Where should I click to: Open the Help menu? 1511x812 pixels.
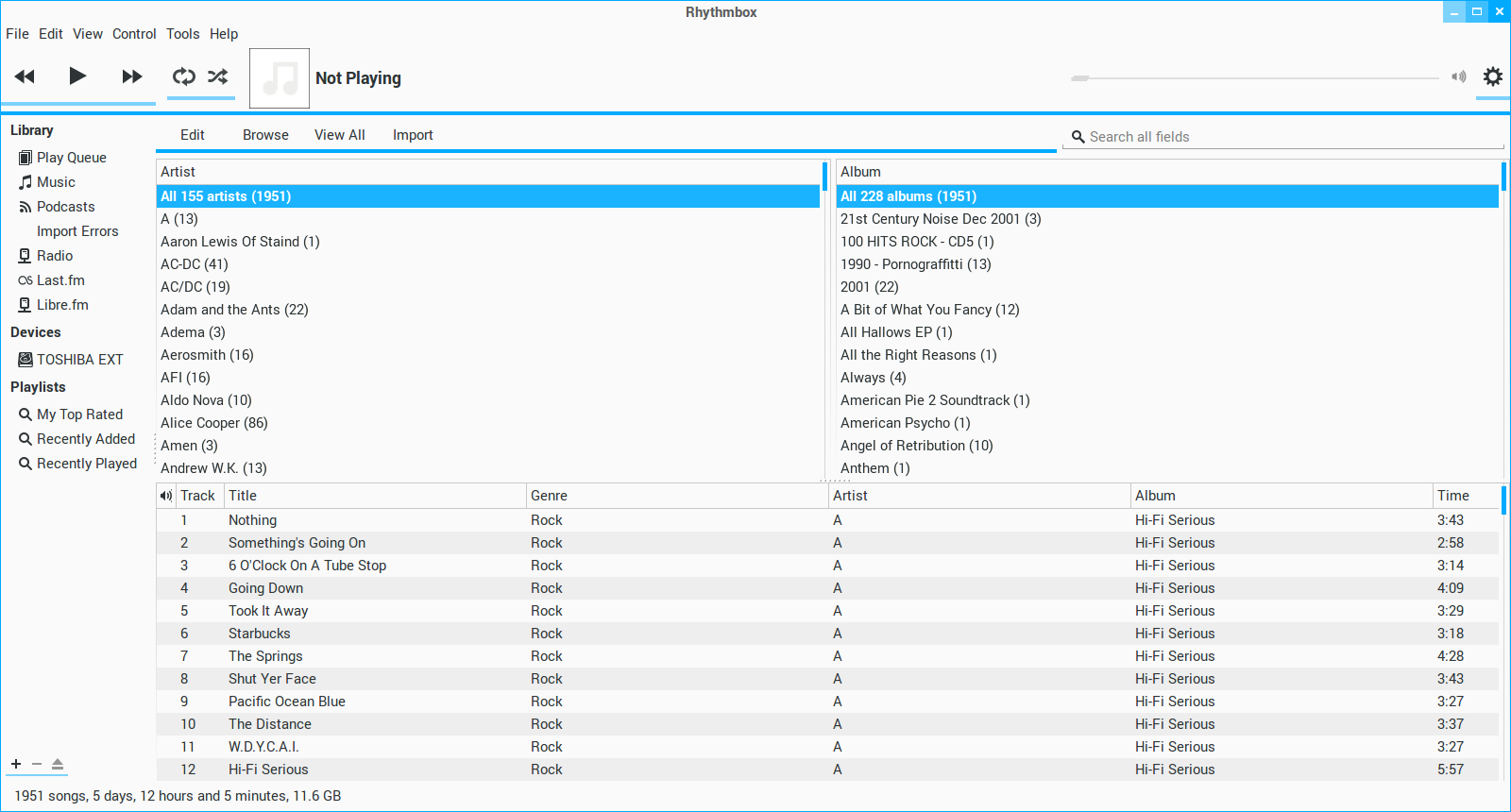coord(224,34)
